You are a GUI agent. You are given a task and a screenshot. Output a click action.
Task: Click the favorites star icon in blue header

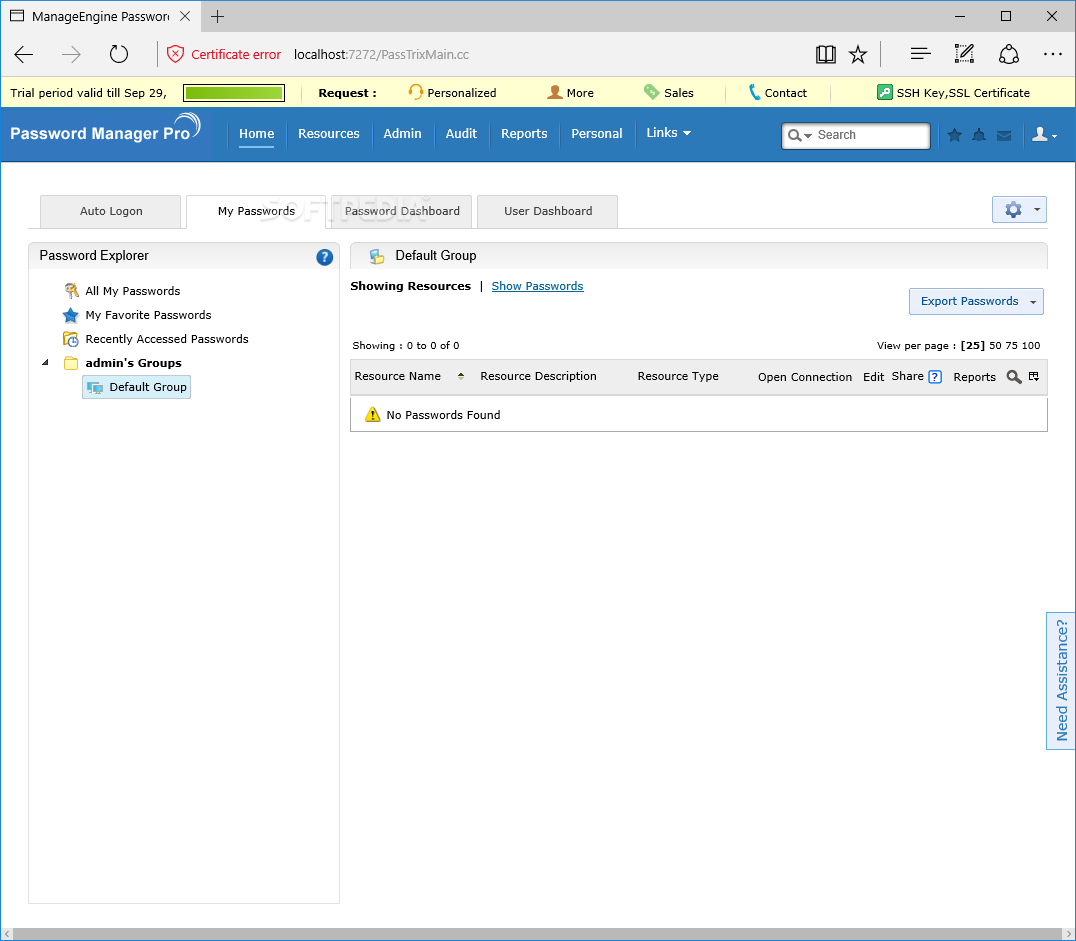pyautogui.click(x=954, y=135)
